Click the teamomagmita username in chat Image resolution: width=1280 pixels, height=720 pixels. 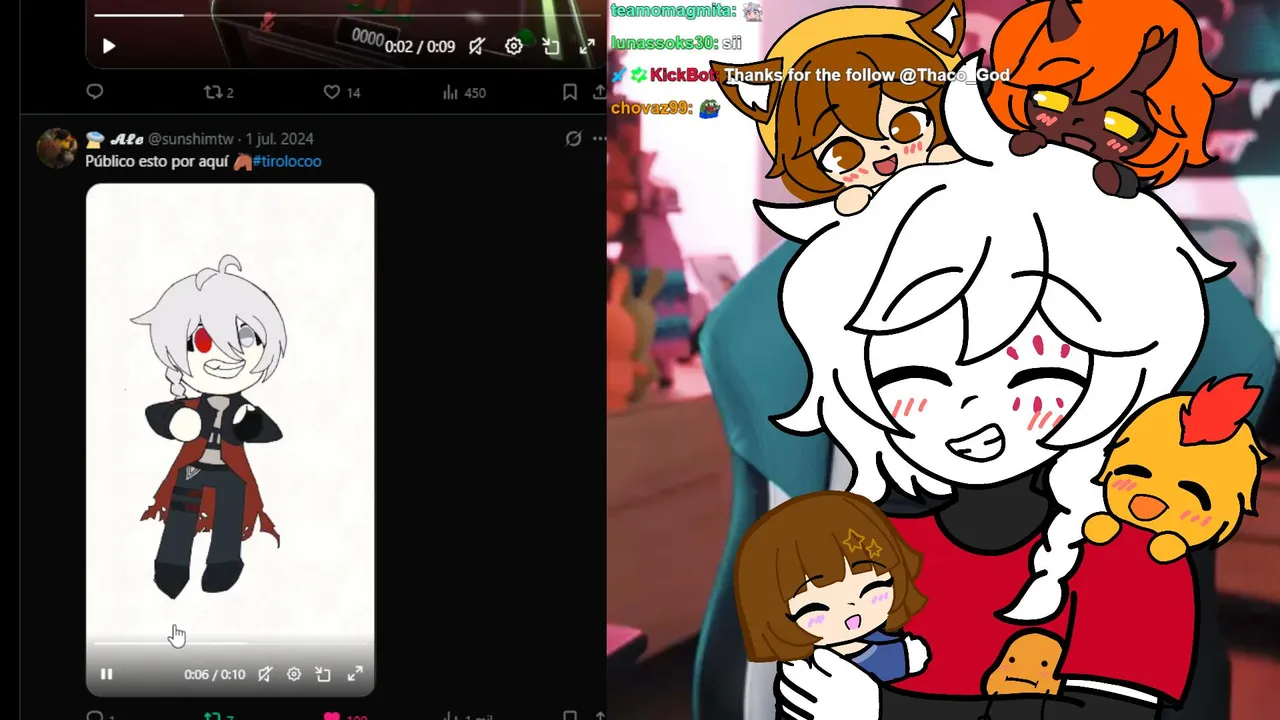pyautogui.click(x=673, y=11)
